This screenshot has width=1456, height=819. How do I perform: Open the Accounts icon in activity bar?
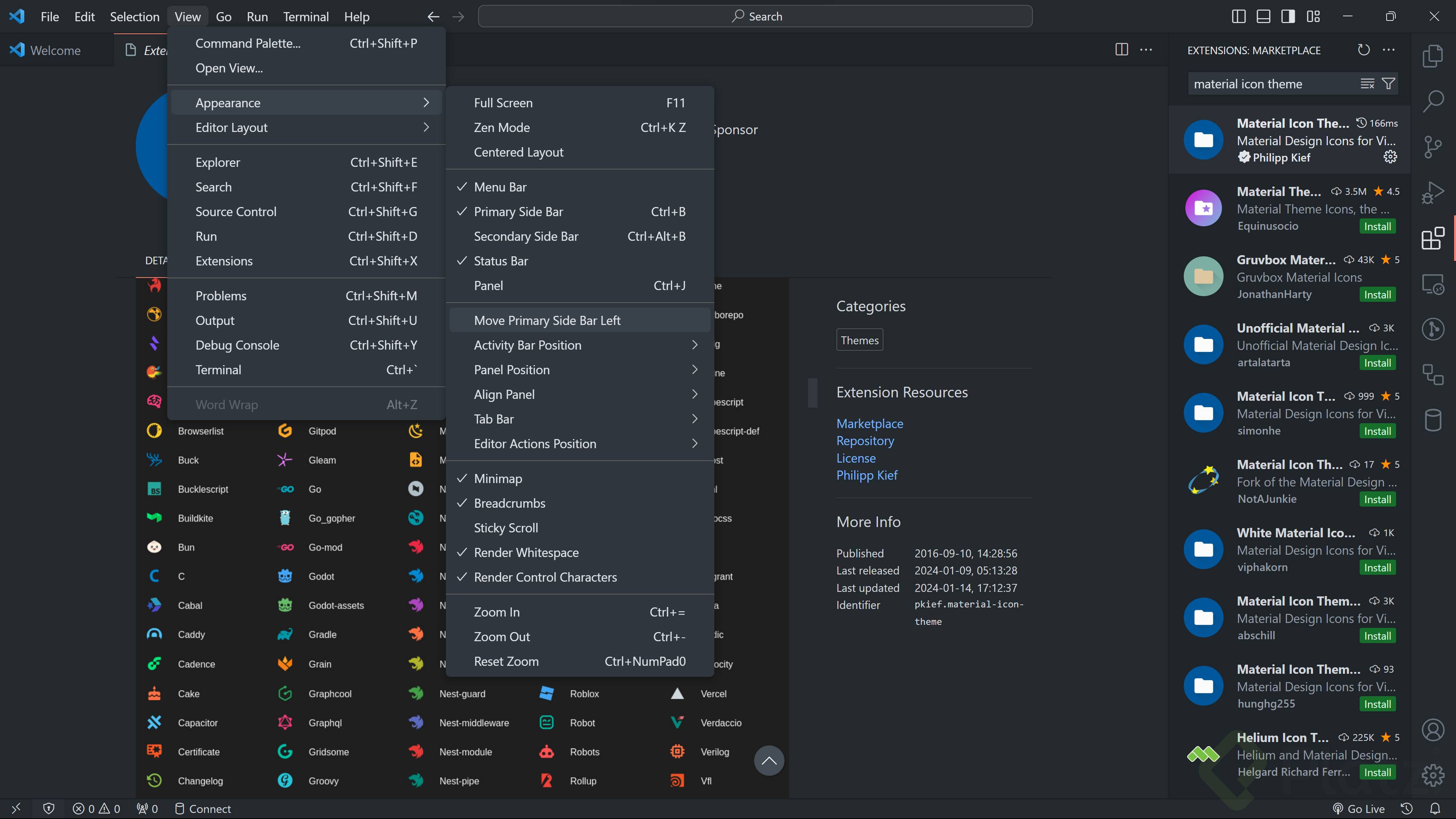point(1432,730)
